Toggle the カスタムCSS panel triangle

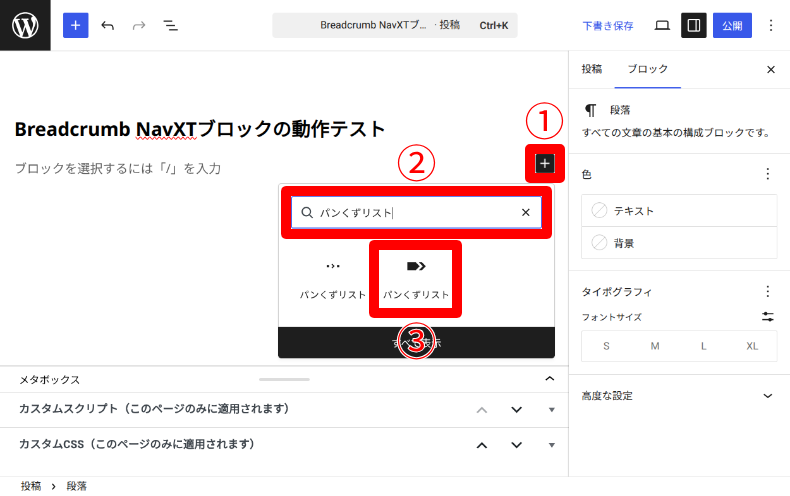[552, 445]
